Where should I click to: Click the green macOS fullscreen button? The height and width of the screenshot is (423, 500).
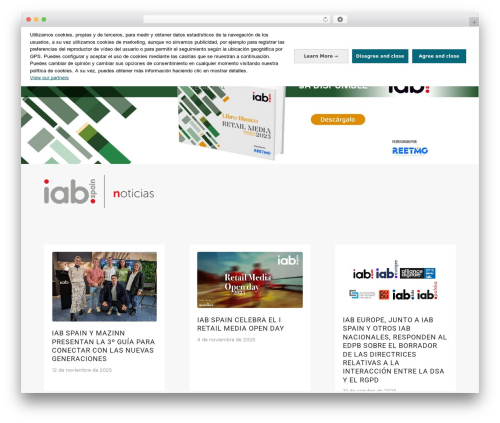44,20
